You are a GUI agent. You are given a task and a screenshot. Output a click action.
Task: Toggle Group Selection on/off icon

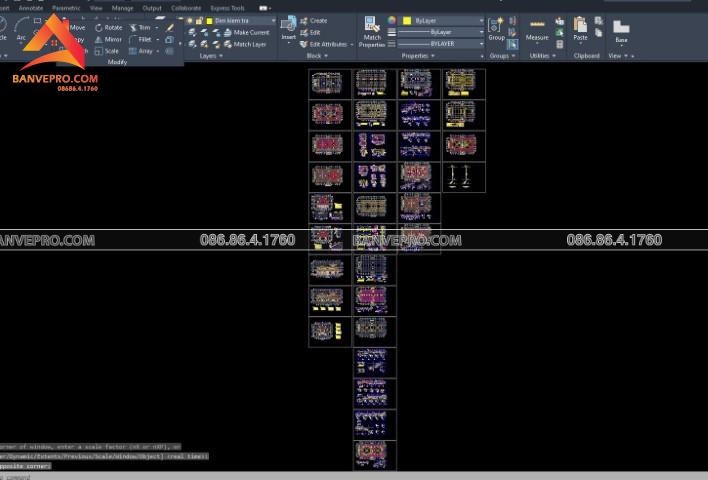[x=512, y=44]
